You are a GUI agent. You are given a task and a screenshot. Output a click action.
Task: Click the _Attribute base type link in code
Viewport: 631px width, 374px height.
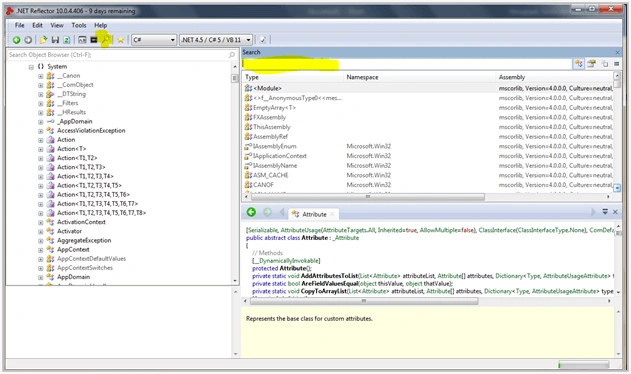pyautogui.click(x=346, y=238)
